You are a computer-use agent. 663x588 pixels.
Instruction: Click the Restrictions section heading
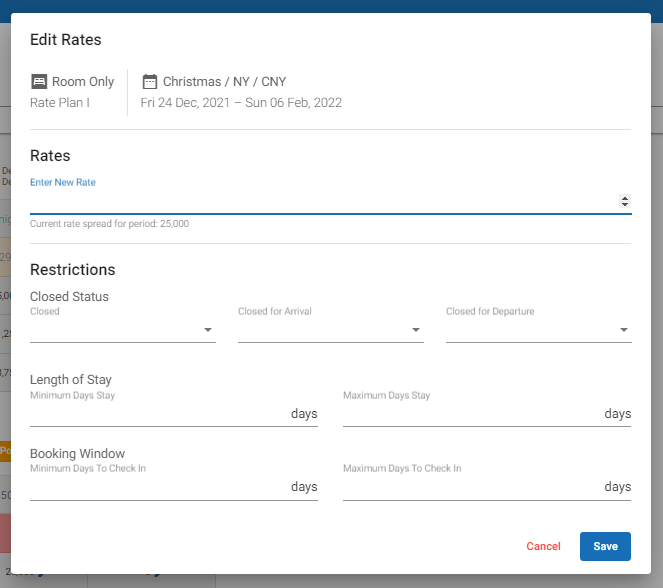[72, 270]
